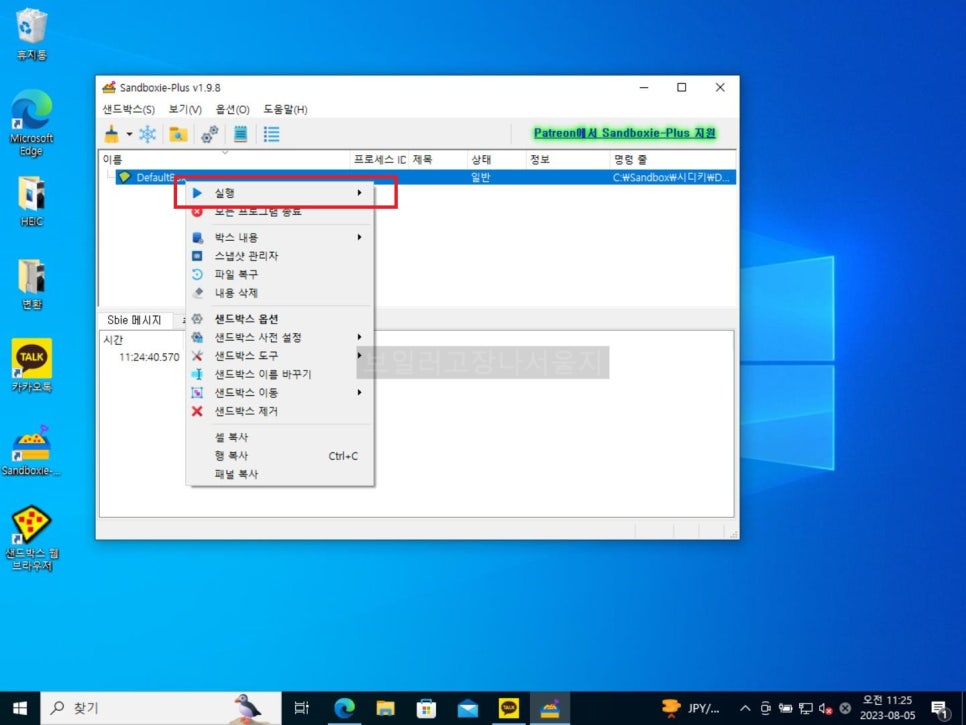Open Task View on the taskbar
This screenshot has height=725, width=966.
[302, 708]
